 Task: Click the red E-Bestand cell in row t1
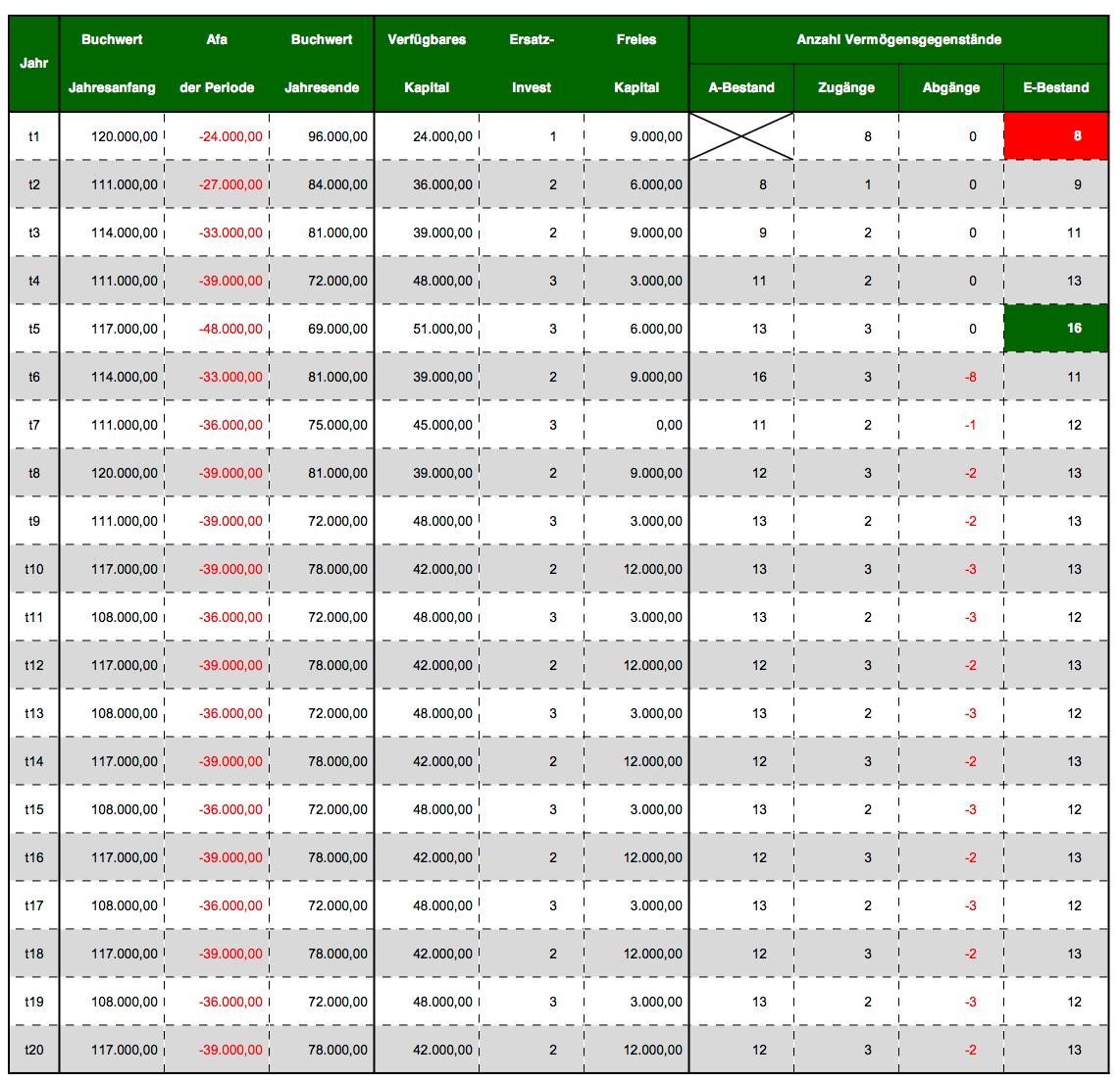pos(1055,136)
